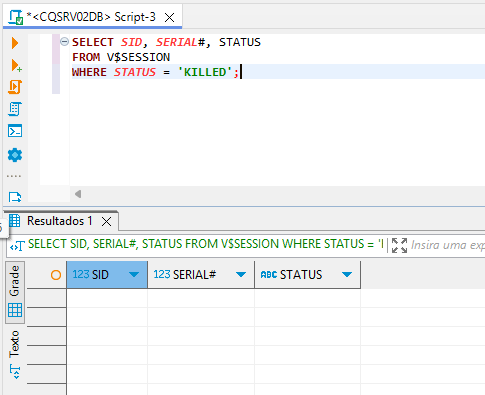Collapse the SELECT query fold marker
485x395 pixels.
(x=64, y=42)
